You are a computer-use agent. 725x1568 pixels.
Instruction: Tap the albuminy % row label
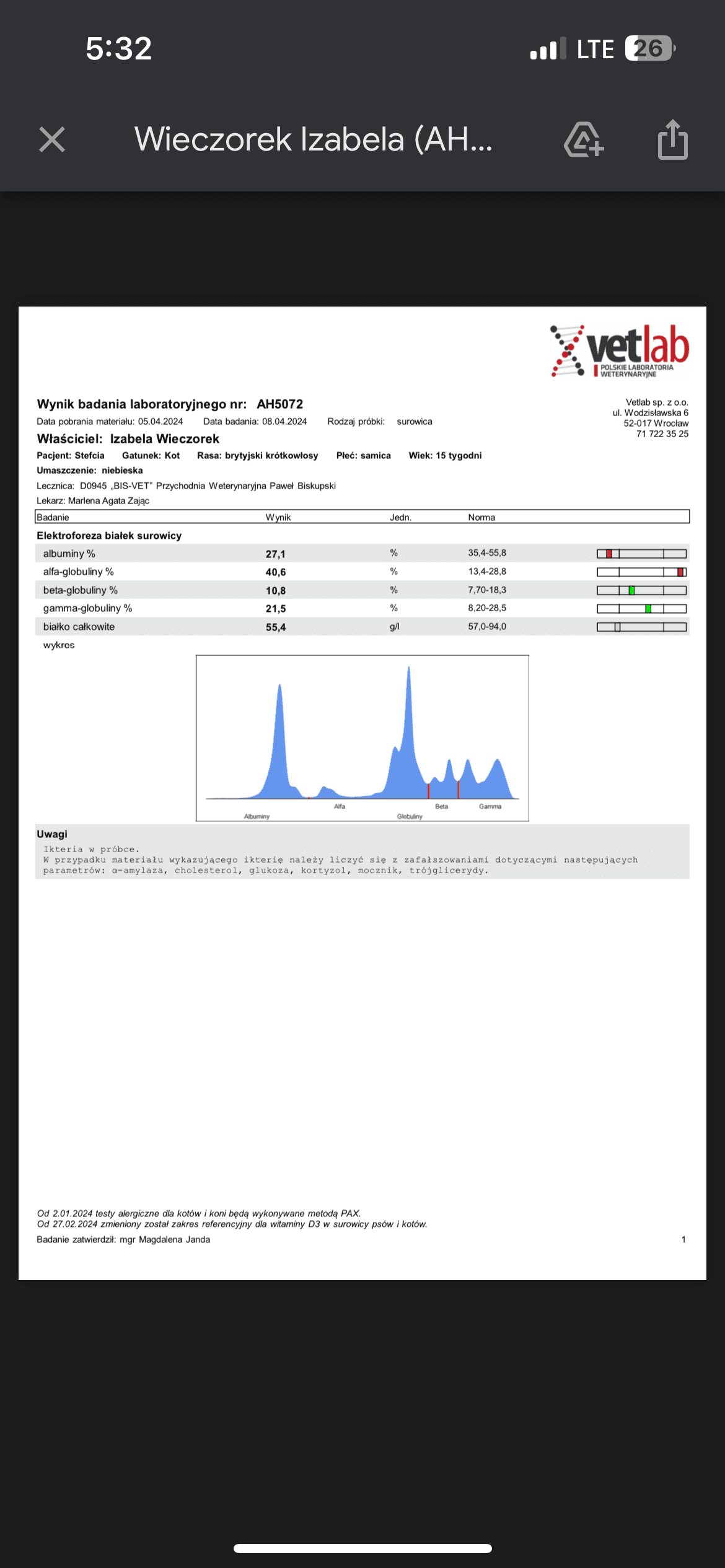(x=69, y=554)
